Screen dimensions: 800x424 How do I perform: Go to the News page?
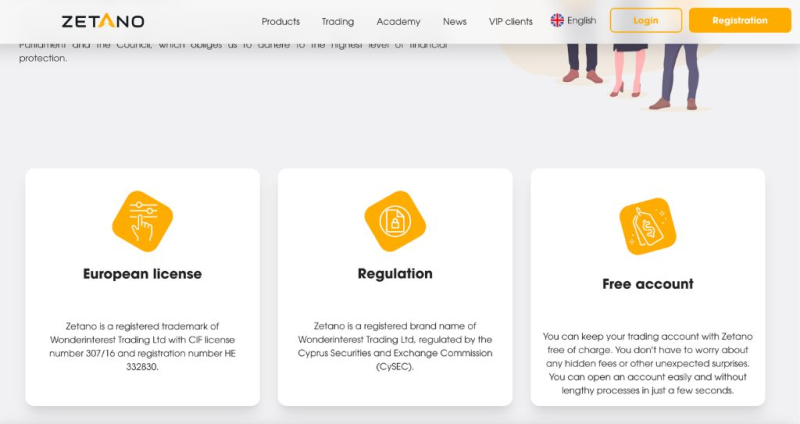(455, 21)
